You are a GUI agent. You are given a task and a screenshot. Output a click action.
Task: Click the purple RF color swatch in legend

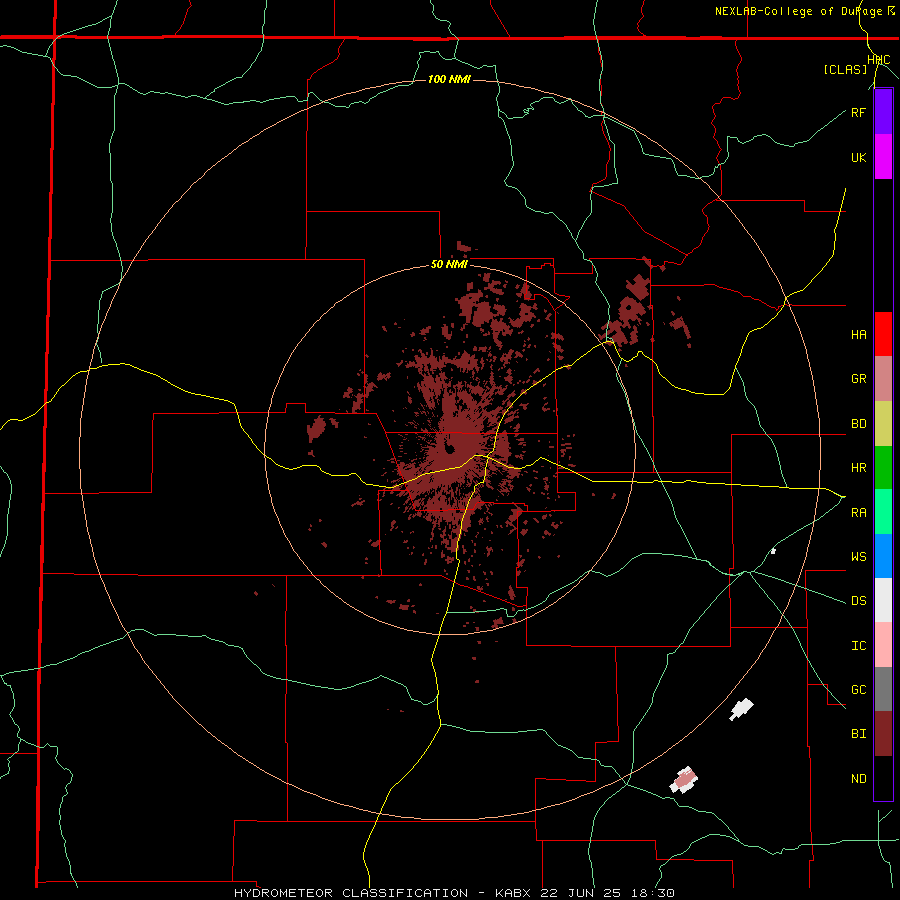883,112
